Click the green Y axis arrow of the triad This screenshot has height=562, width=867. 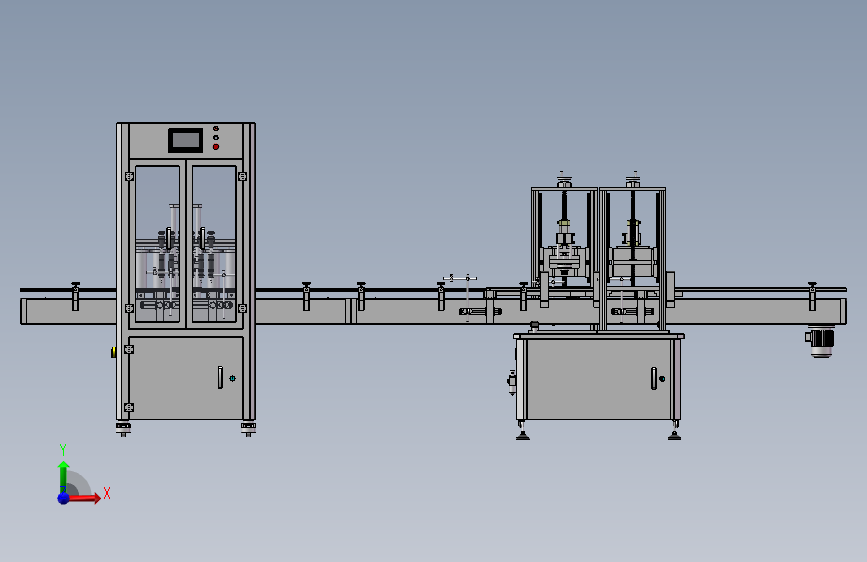[x=63, y=476]
